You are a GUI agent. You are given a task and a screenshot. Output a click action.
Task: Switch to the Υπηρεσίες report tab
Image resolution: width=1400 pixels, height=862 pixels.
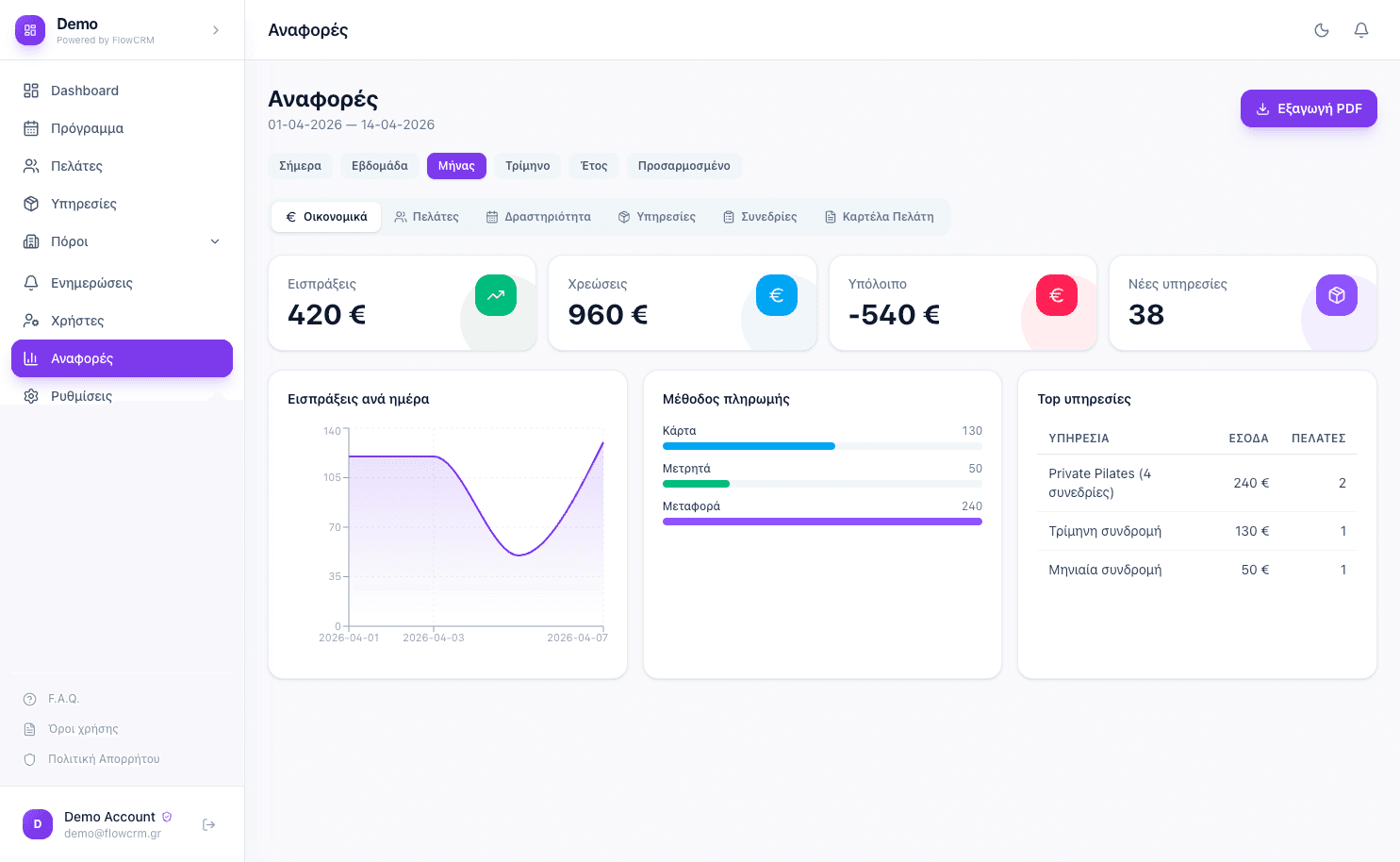click(x=657, y=217)
